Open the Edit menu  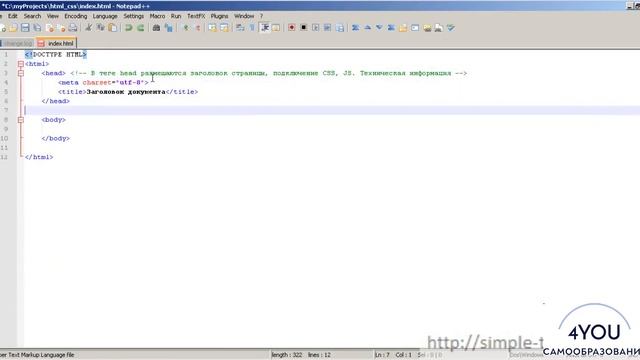13,16
